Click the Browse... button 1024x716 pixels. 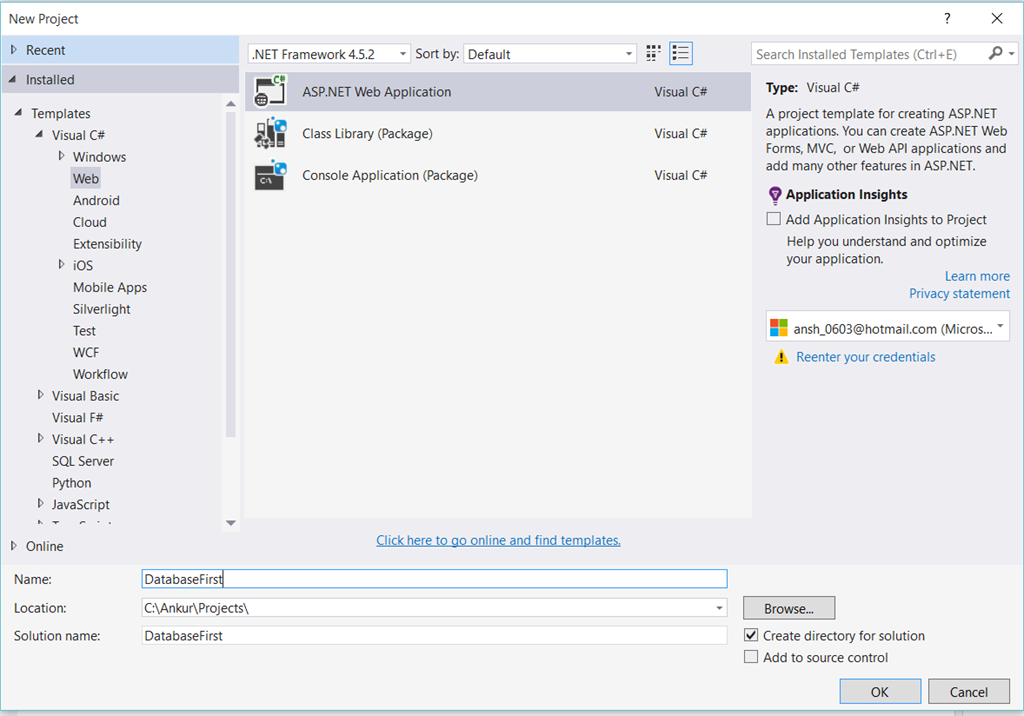[789, 608]
